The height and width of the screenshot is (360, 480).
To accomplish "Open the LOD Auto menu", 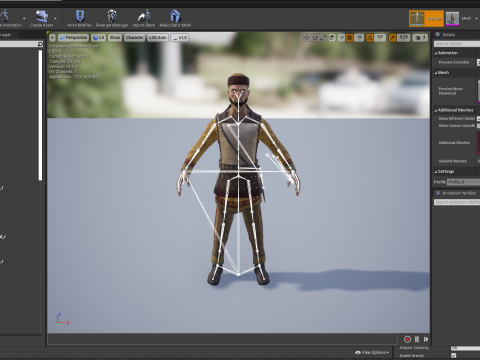I will click(157, 38).
